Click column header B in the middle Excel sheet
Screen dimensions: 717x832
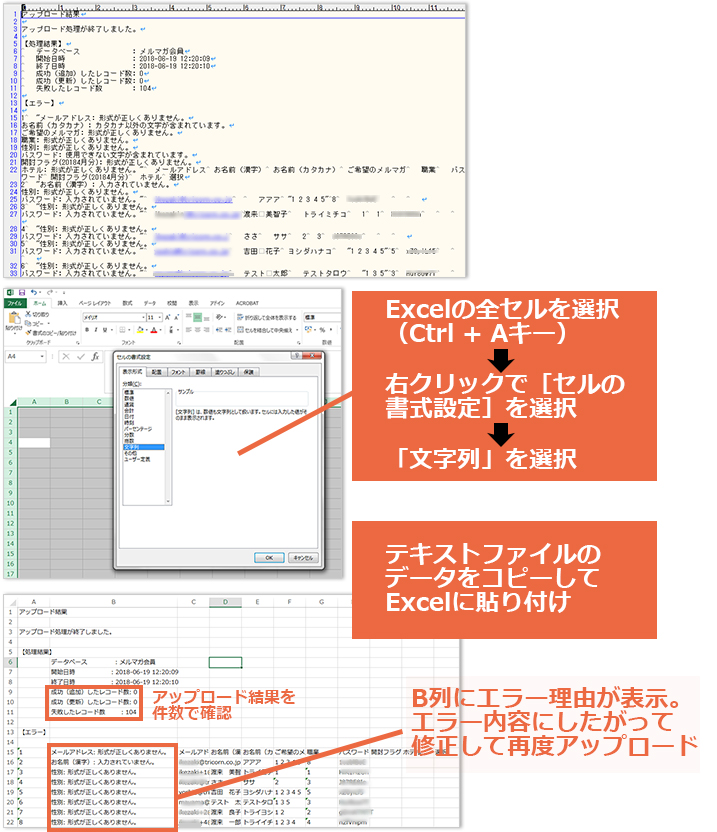67,402
